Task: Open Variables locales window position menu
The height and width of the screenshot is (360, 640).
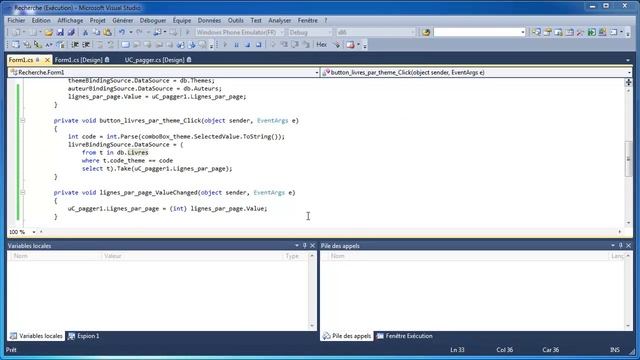Action: coord(297,246)
